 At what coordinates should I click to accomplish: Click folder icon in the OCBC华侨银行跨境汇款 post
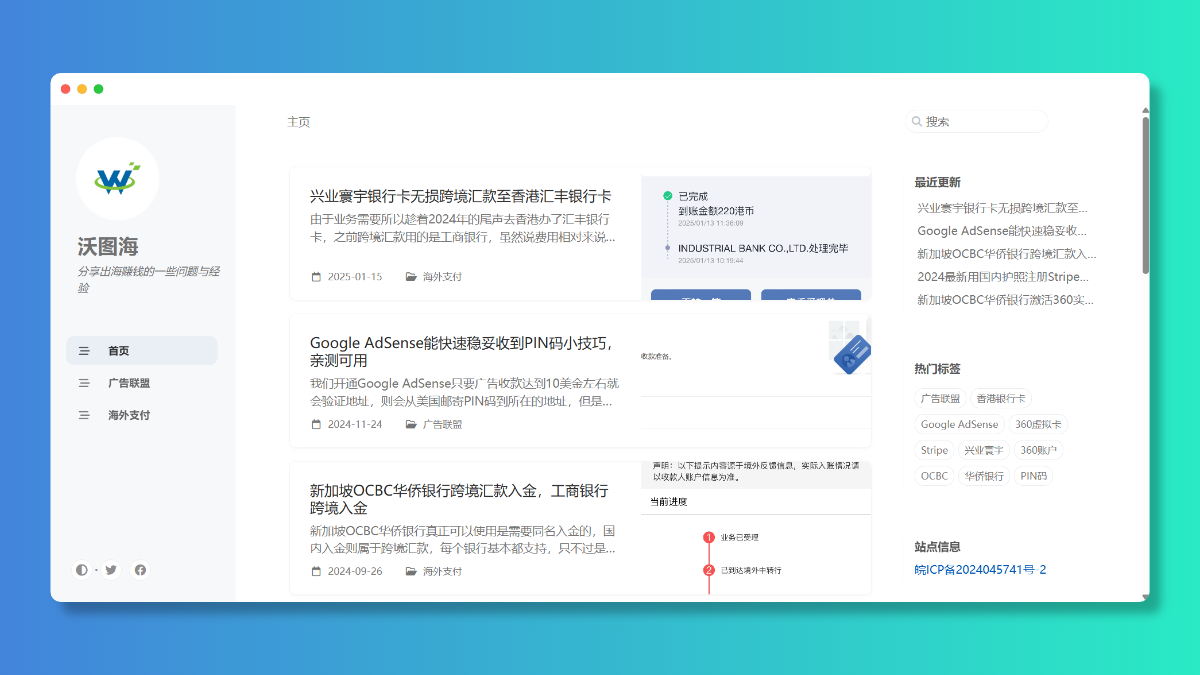[411, 571]
